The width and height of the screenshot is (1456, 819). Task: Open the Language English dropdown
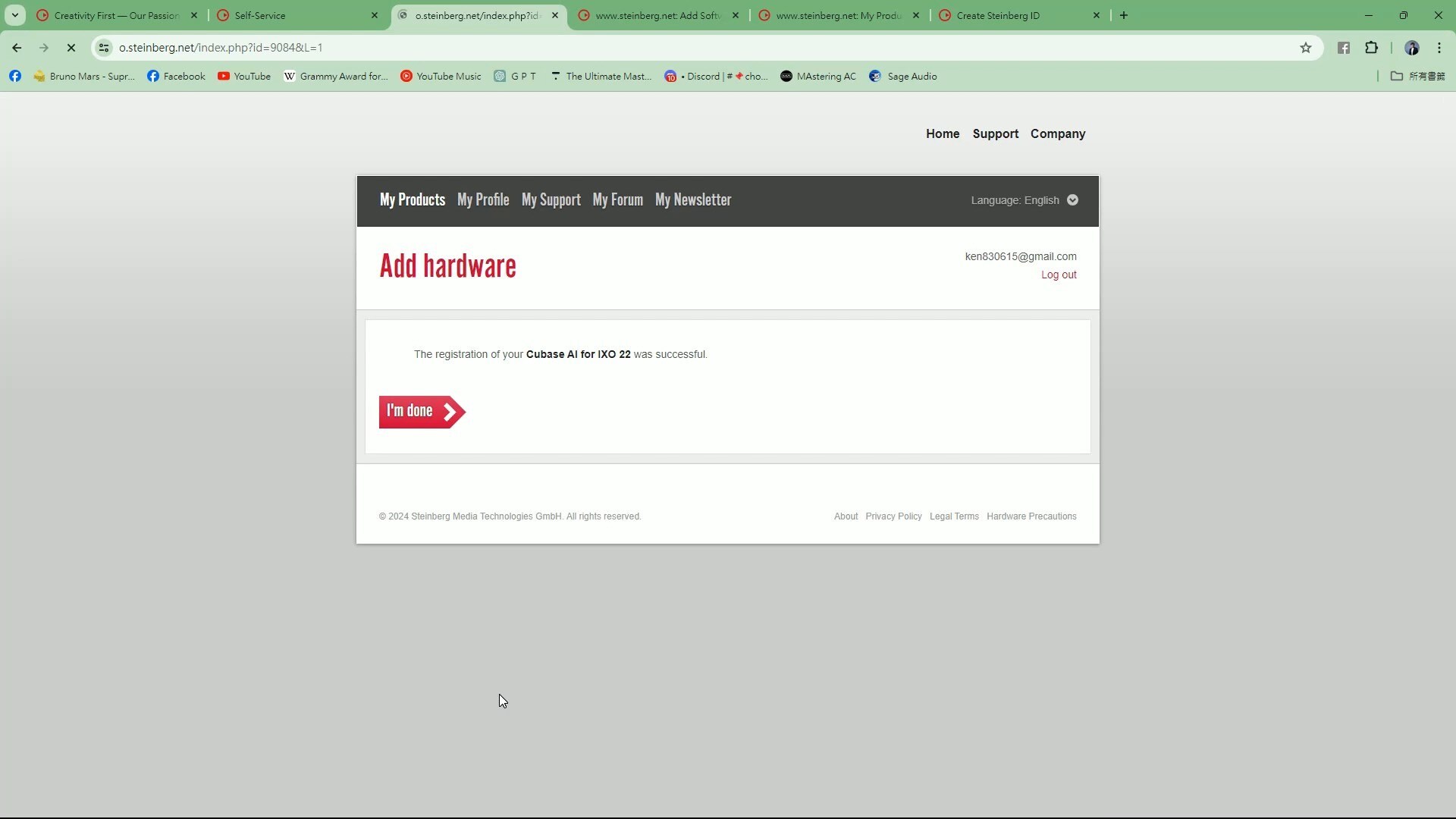point(1024,200)
